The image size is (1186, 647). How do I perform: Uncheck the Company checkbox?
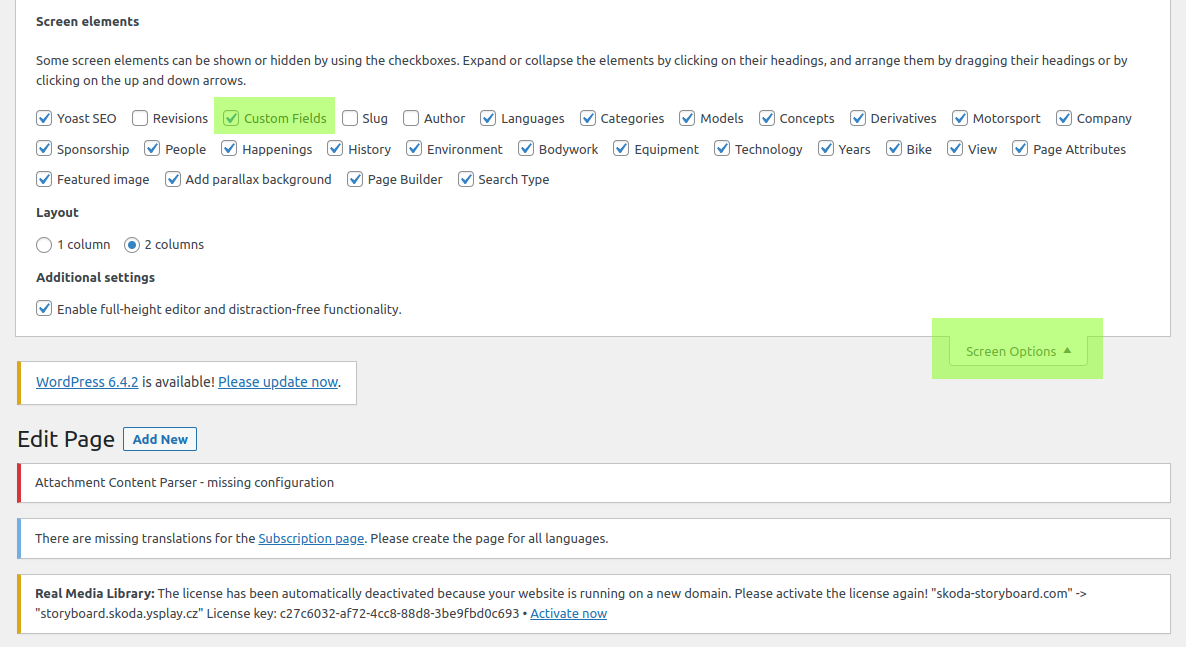[x=1064, y=118]
